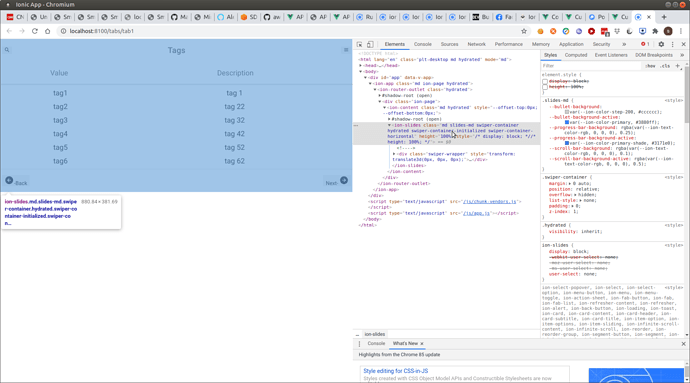Viewport: 690px width, 383px height.
Task: Click the Styles pane vertical scrollbar
Action: point(687,199)
